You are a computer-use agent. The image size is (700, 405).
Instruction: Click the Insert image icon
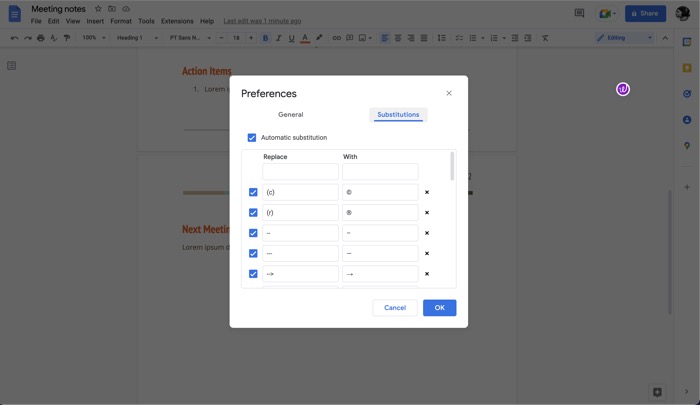click(x=362, y=38)
